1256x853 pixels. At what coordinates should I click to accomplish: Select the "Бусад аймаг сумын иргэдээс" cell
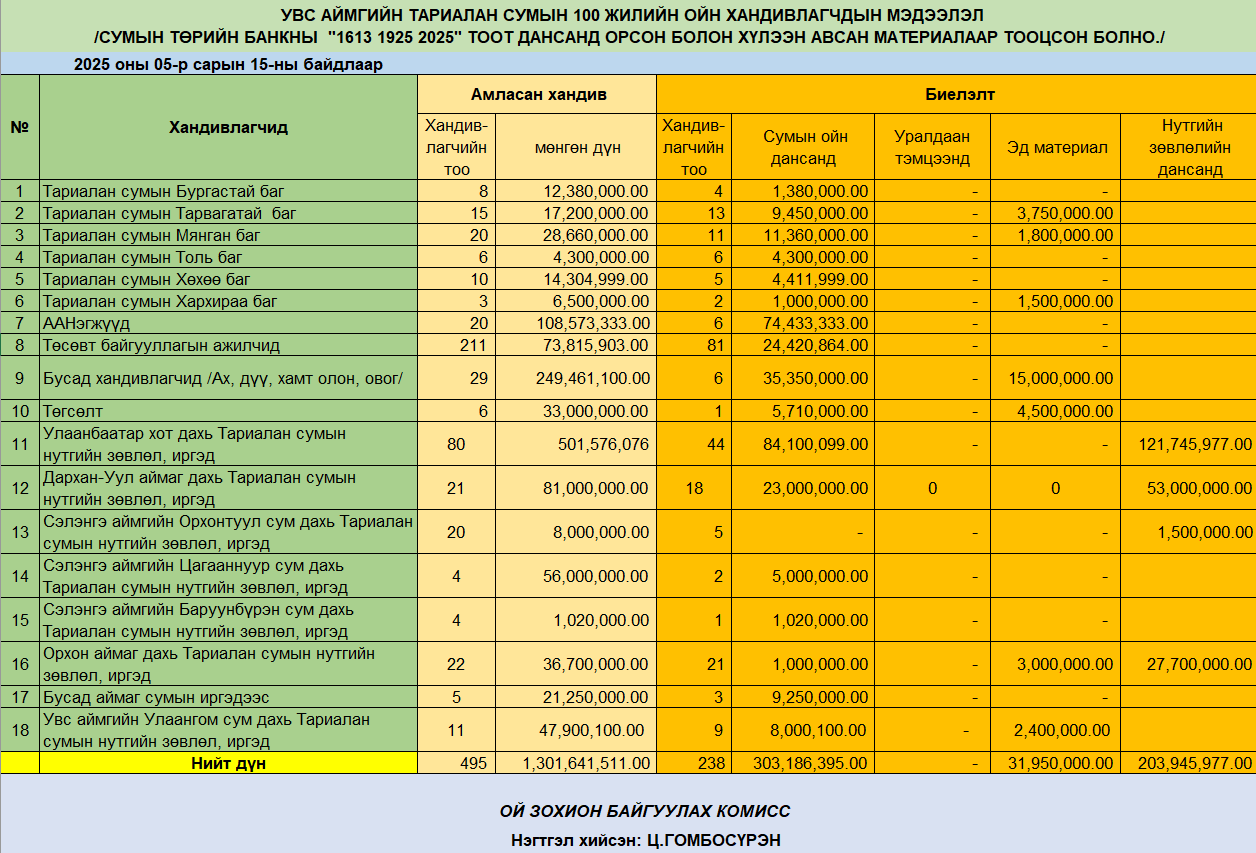228,697
